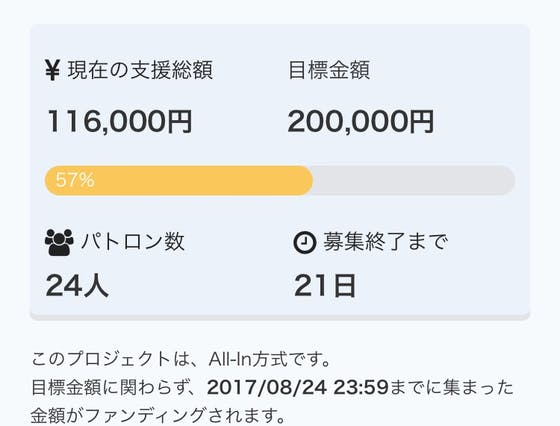Click the パトロン数 label
The height and width of the screenshot is (426, 560).
pos(132,242)
